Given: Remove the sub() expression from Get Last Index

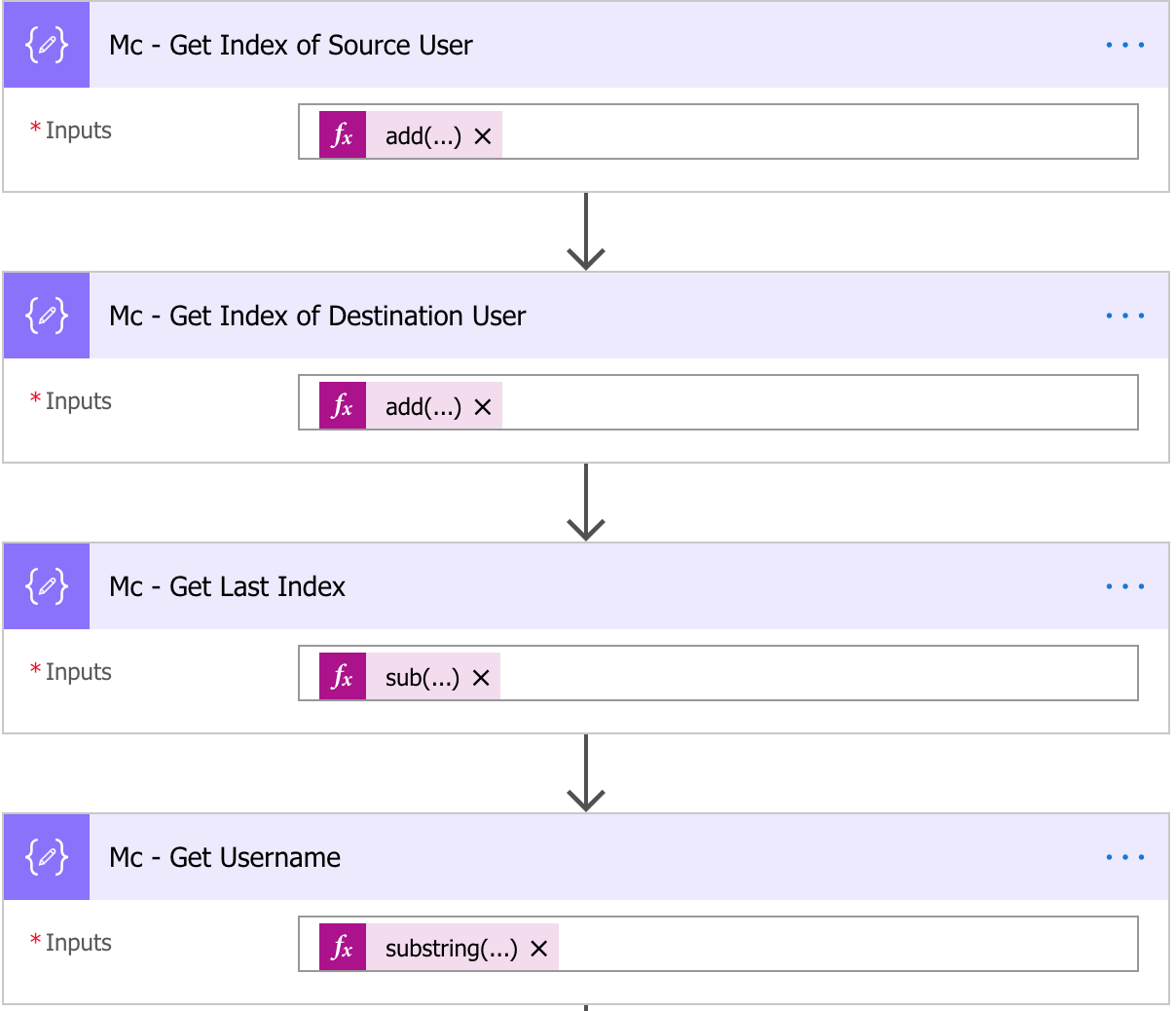Looking at the screenshot, I should pos(479,677).
